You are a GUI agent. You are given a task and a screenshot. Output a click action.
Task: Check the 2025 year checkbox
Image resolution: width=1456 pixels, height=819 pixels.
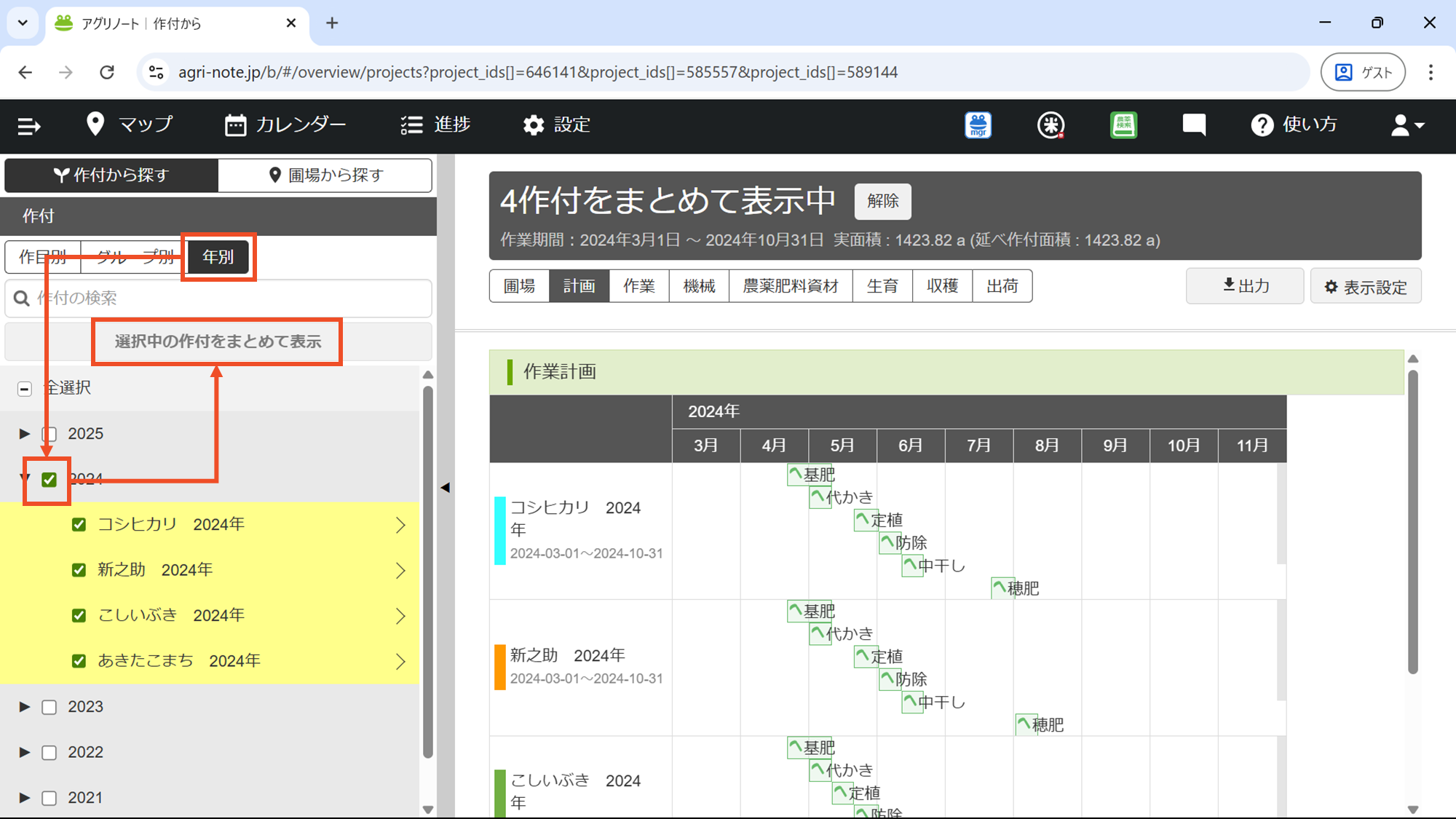(50, 434)
